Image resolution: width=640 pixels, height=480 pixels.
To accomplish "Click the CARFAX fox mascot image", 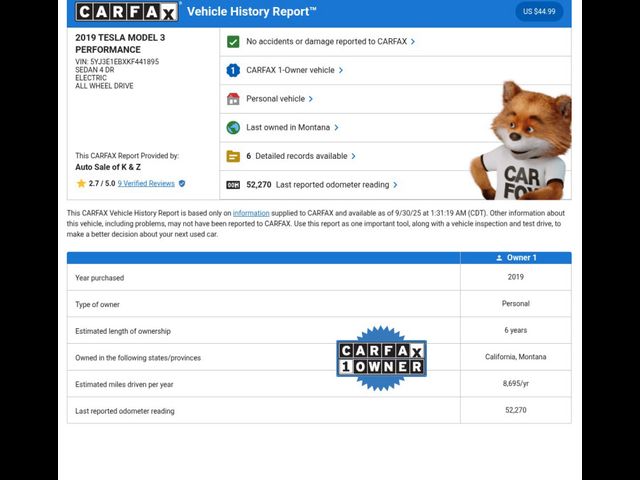I will (x=523, y=140).
